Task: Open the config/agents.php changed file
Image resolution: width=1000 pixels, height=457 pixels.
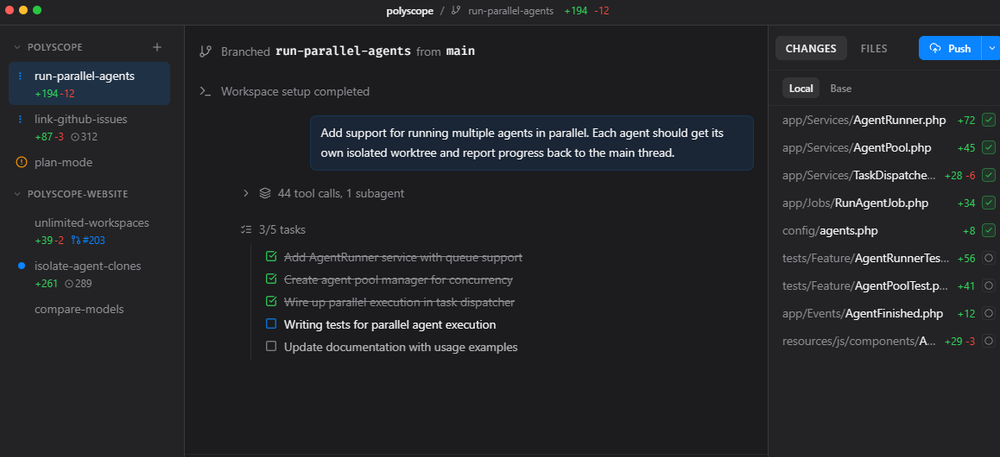Action: click(849, 231)
